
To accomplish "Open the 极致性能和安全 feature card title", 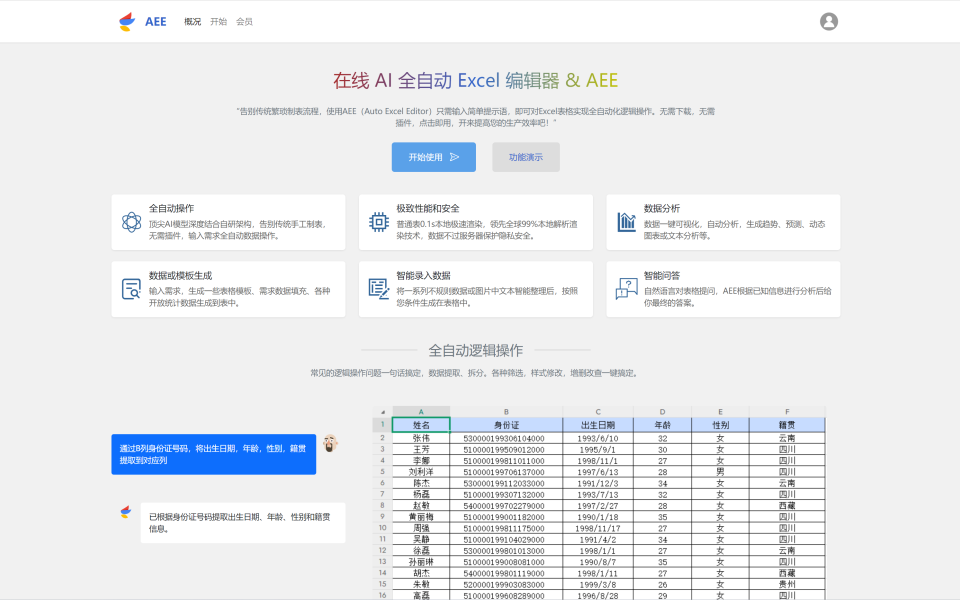I will pos(428,208).
